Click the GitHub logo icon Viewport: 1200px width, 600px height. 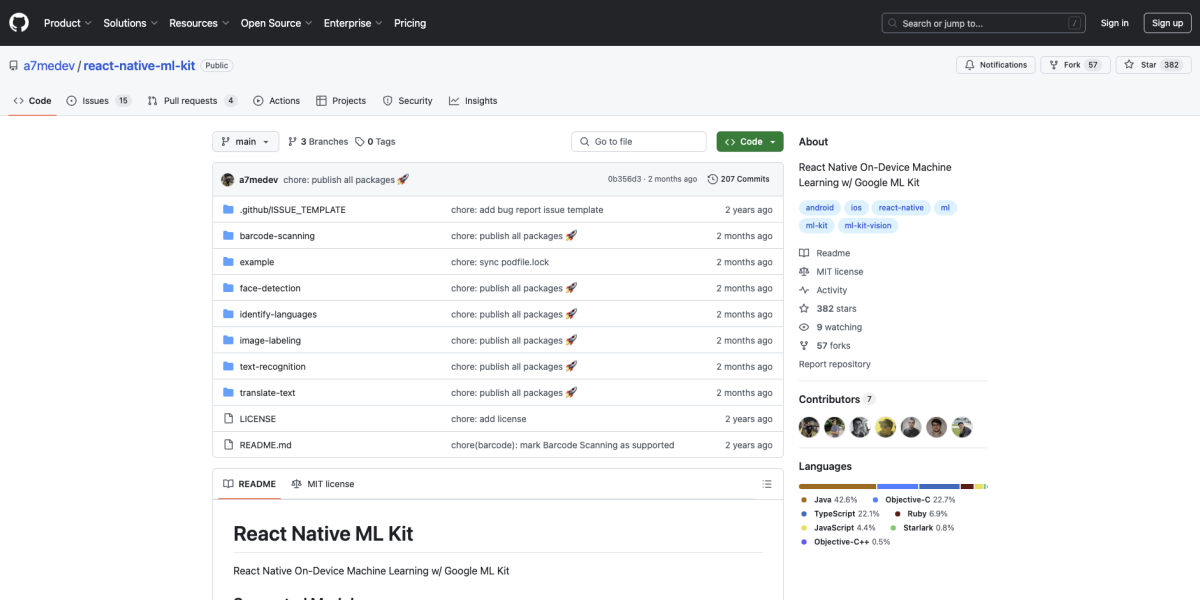[18, 22]
